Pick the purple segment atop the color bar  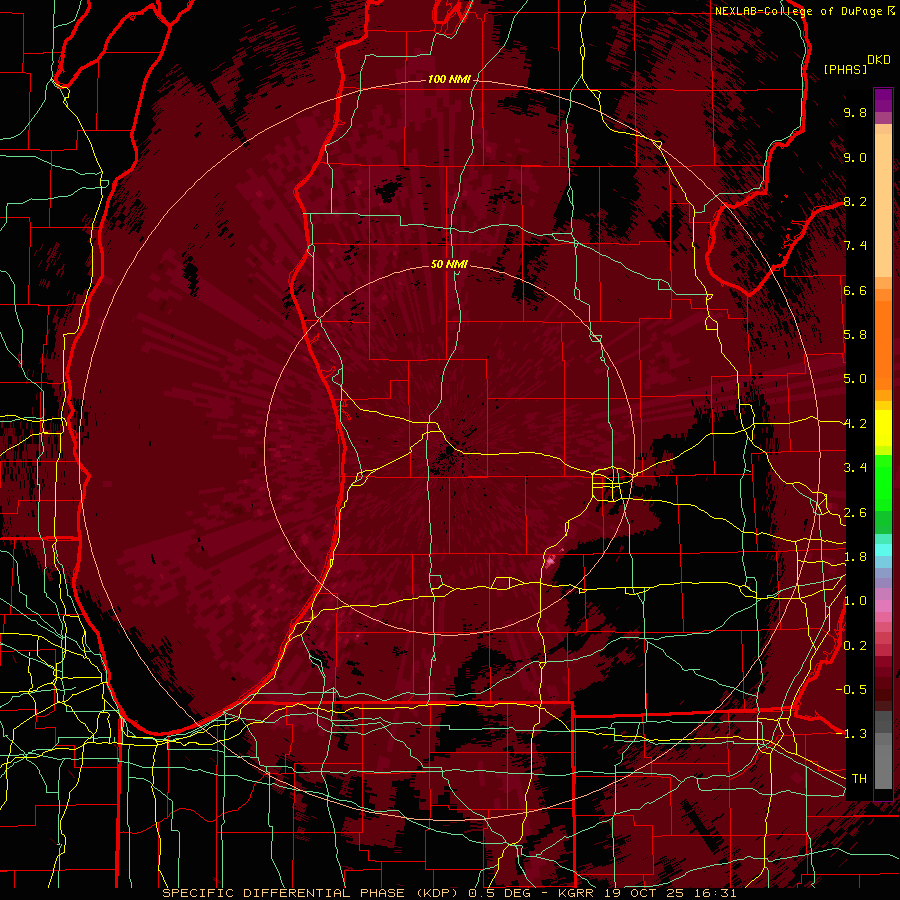883,100
